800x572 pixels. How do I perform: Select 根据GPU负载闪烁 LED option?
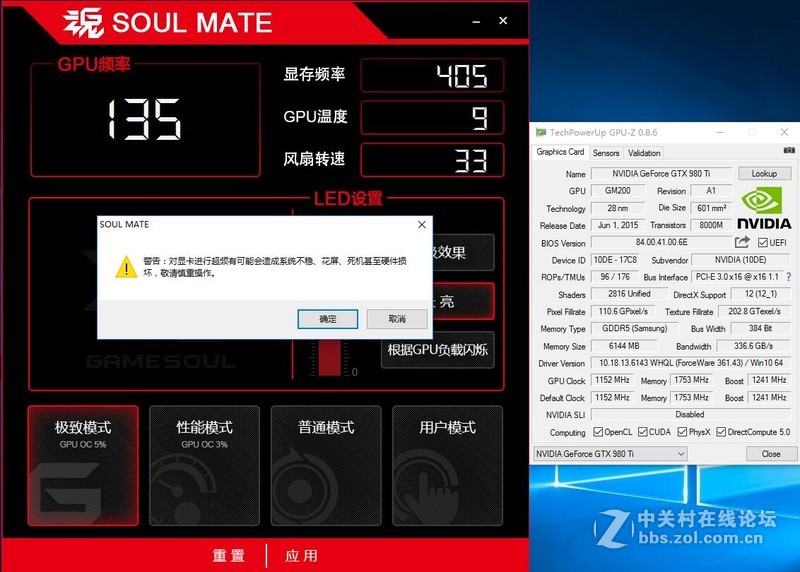[438, 350]
